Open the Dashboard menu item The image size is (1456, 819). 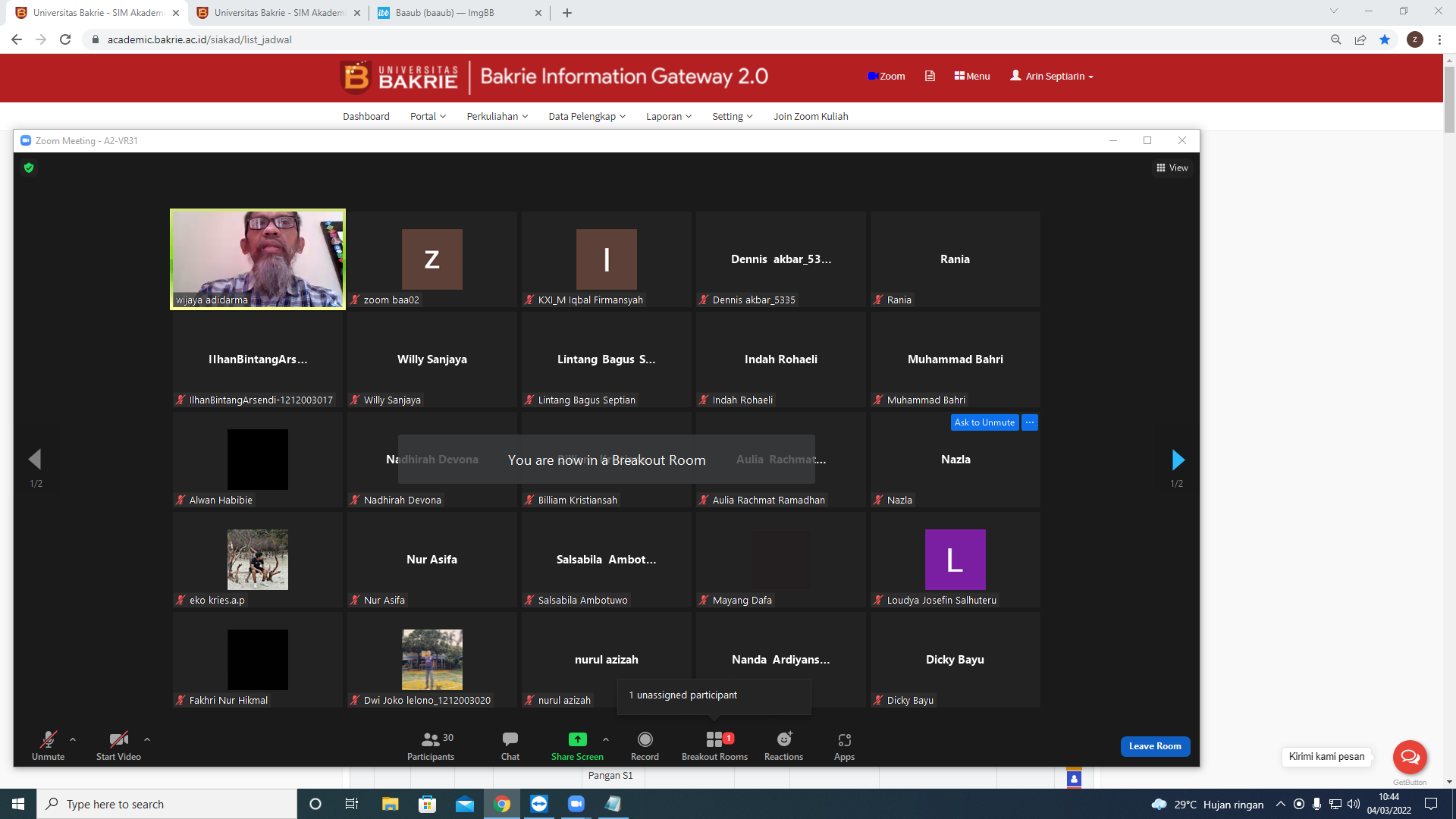pos(366,116)
